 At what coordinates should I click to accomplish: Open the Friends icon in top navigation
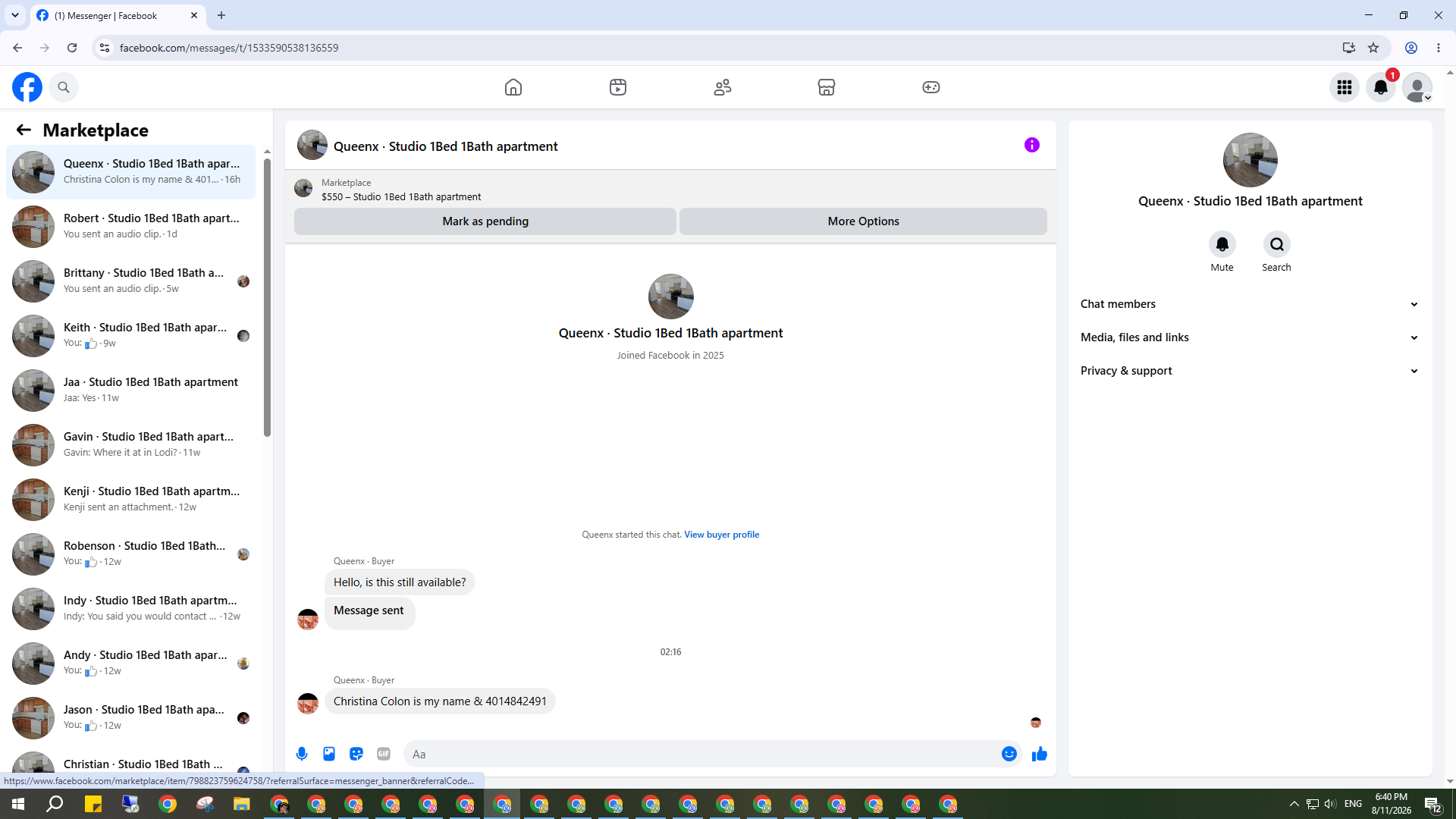pos(723,87)
